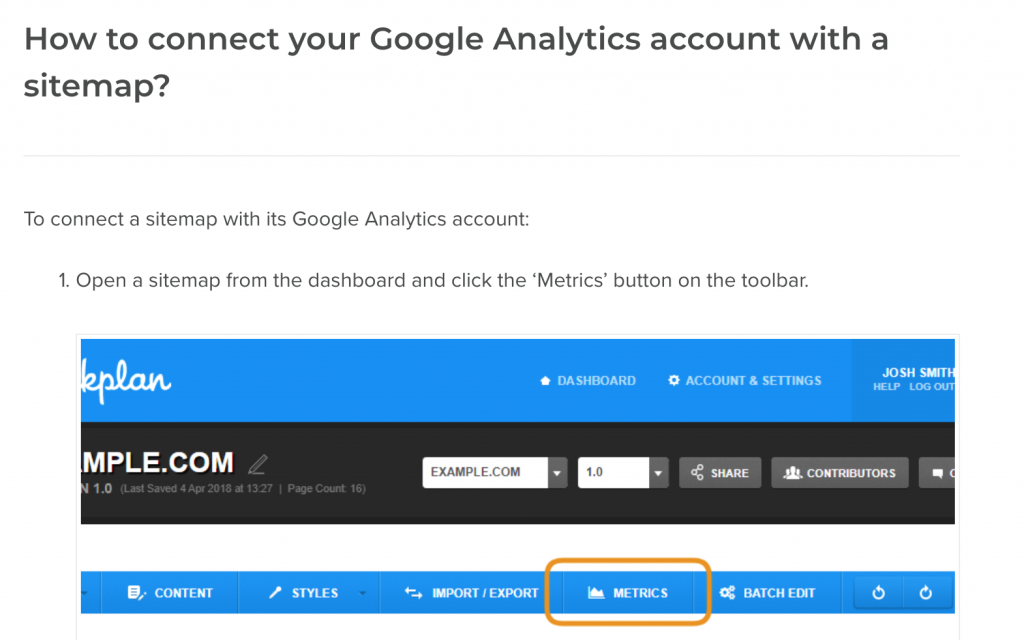Image resolution: width=1024 pixels, height=640 pixels.
Task: Click the home icon next to Dashboard
Action: coord(545,381)
